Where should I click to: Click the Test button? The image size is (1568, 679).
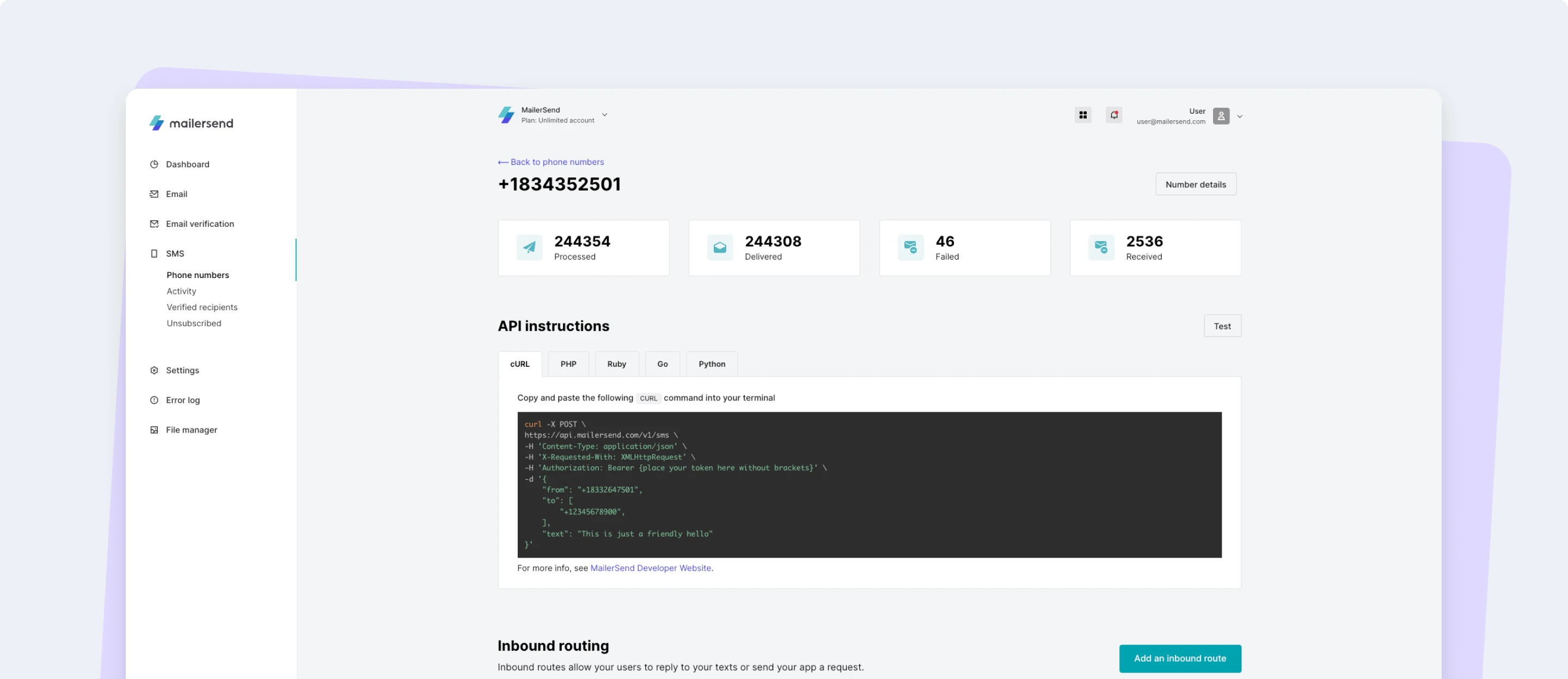(x=1222, y=326)
